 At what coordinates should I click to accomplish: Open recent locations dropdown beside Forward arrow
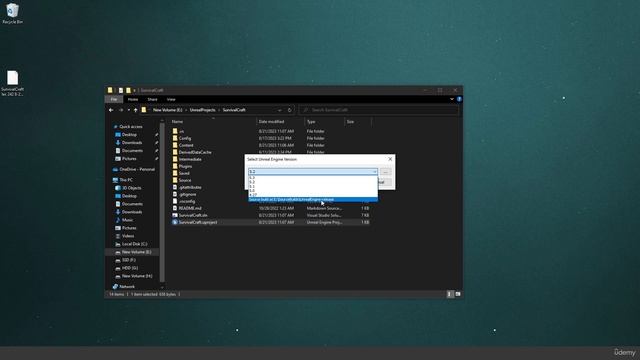129,110
